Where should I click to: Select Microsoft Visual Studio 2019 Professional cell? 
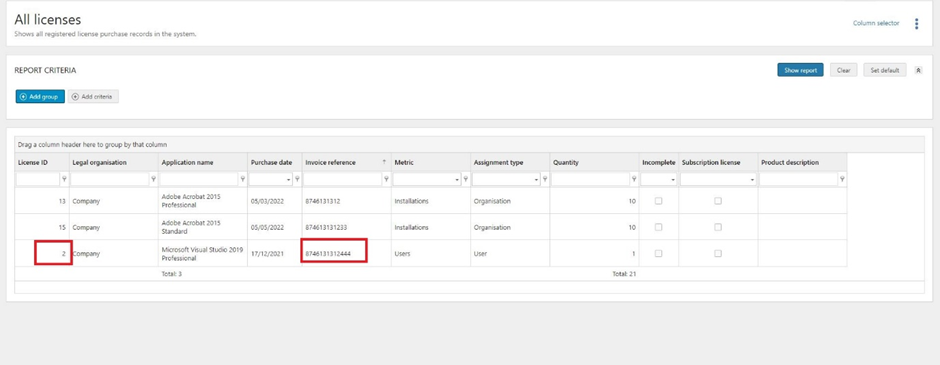tap(203, 254)
